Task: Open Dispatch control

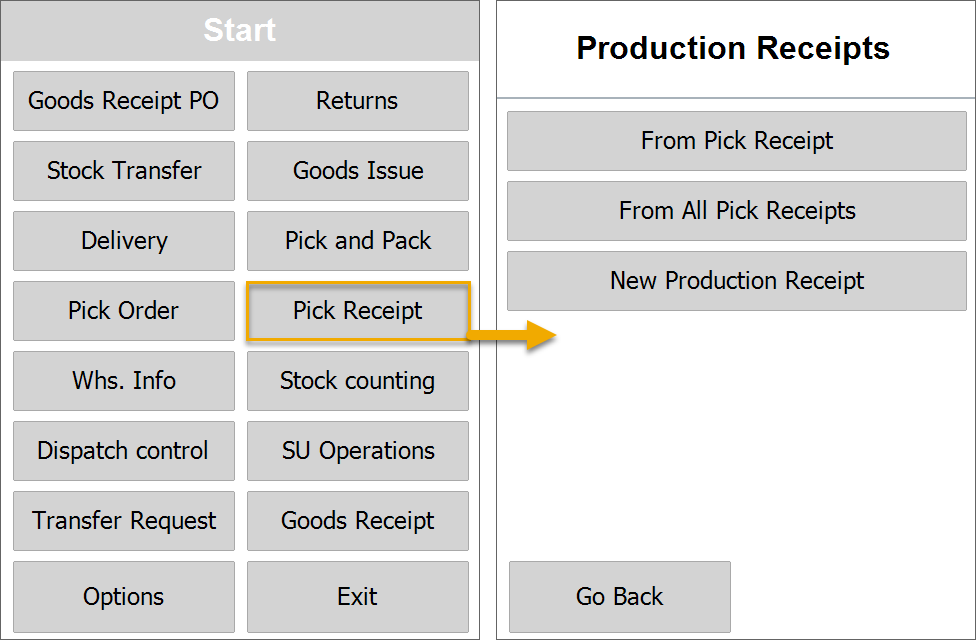Action: [x=123, y=451]
